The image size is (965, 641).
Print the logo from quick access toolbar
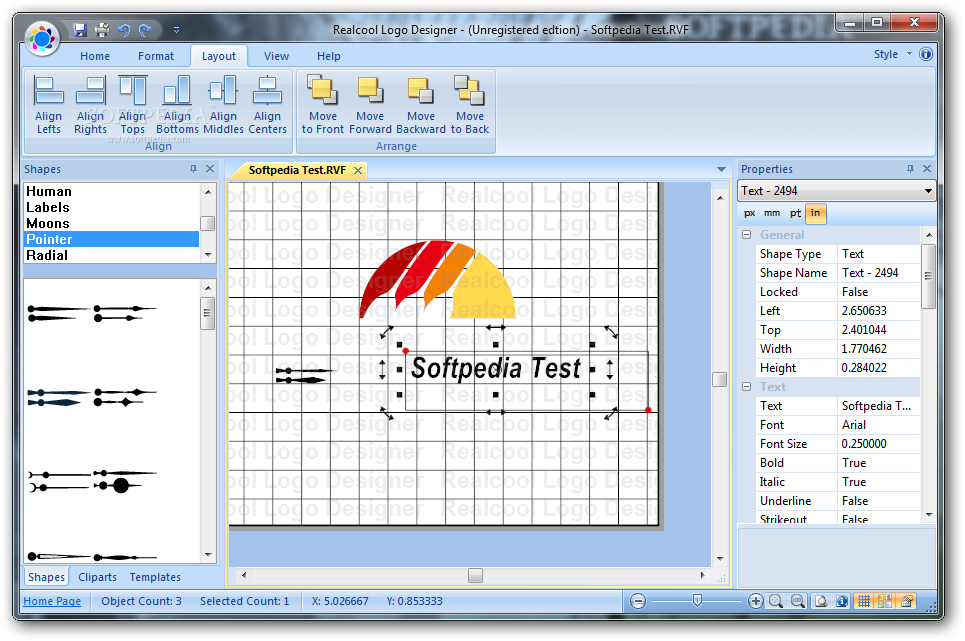[x=102, y=30]
